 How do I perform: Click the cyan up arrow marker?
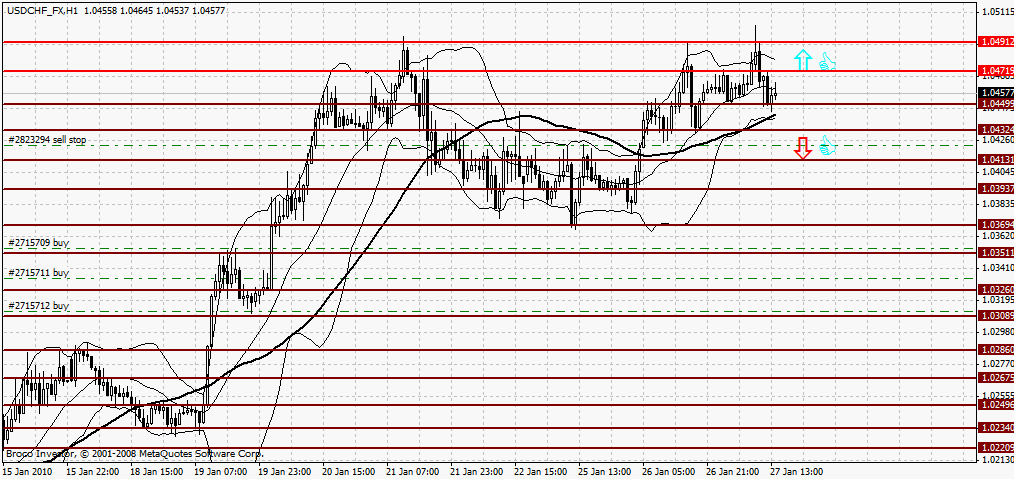point(803,59)
